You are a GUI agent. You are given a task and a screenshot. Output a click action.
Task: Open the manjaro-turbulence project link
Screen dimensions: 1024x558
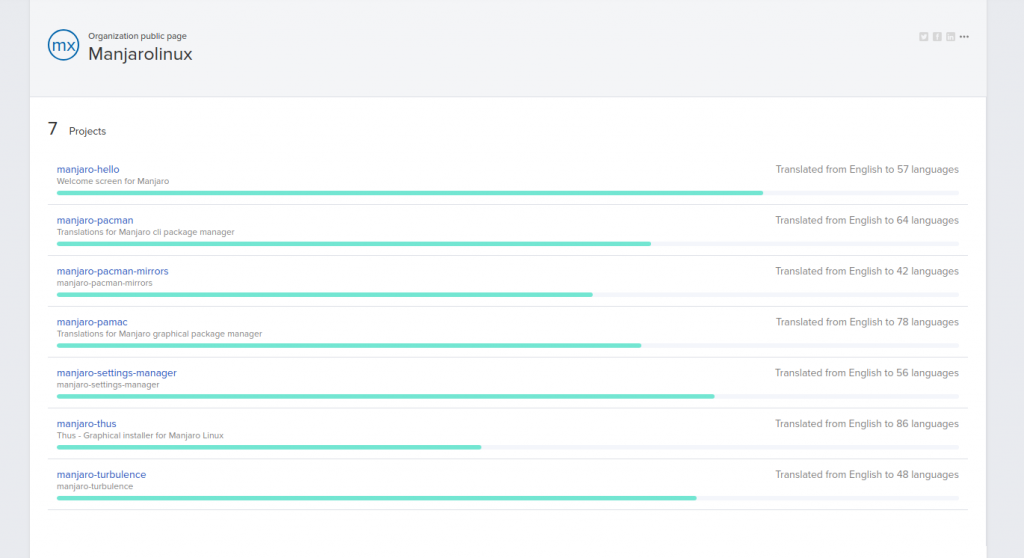pos(101,475)
